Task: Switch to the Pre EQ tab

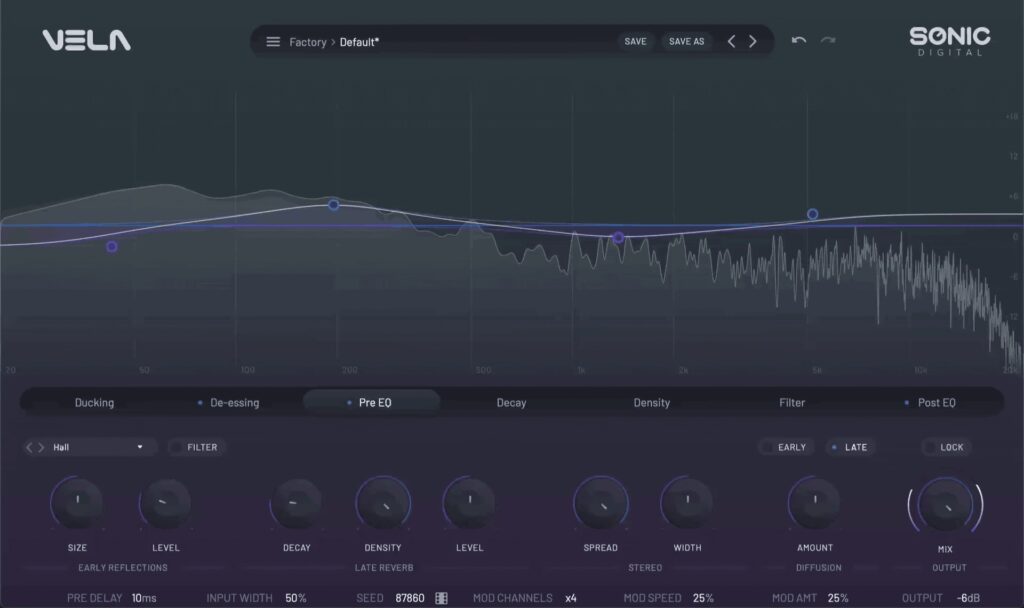Action: tap(372, 402)
